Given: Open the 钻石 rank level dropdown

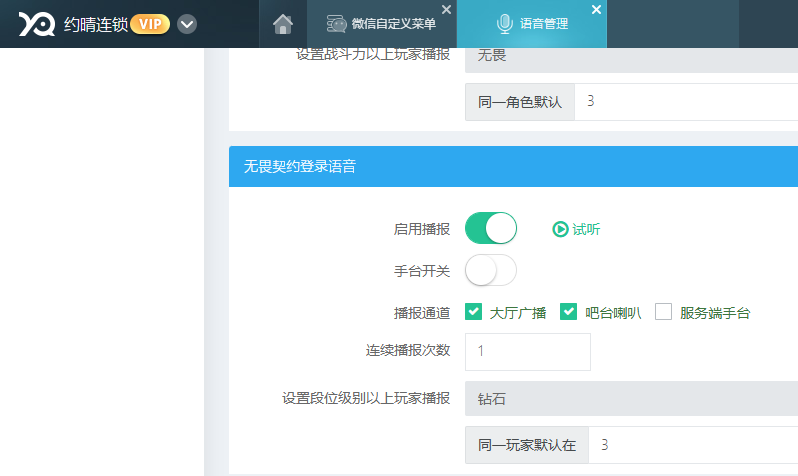Looking at the screenshot, I should 632,399.
